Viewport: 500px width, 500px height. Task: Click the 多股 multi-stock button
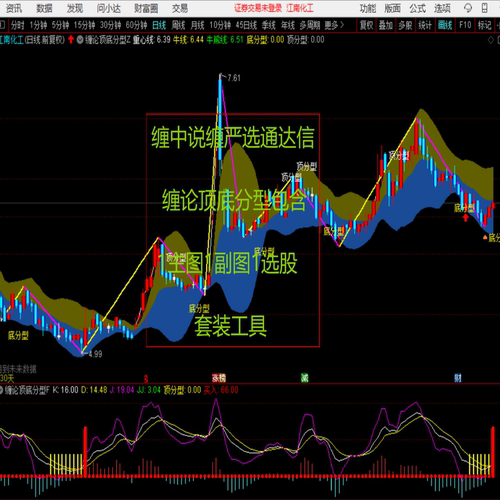pyautogui.click(x=405, y=25)
